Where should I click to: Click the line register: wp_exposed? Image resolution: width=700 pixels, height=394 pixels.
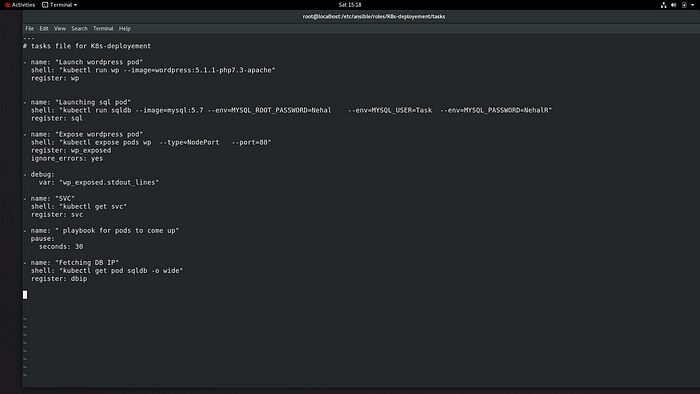tap(71, 150)
